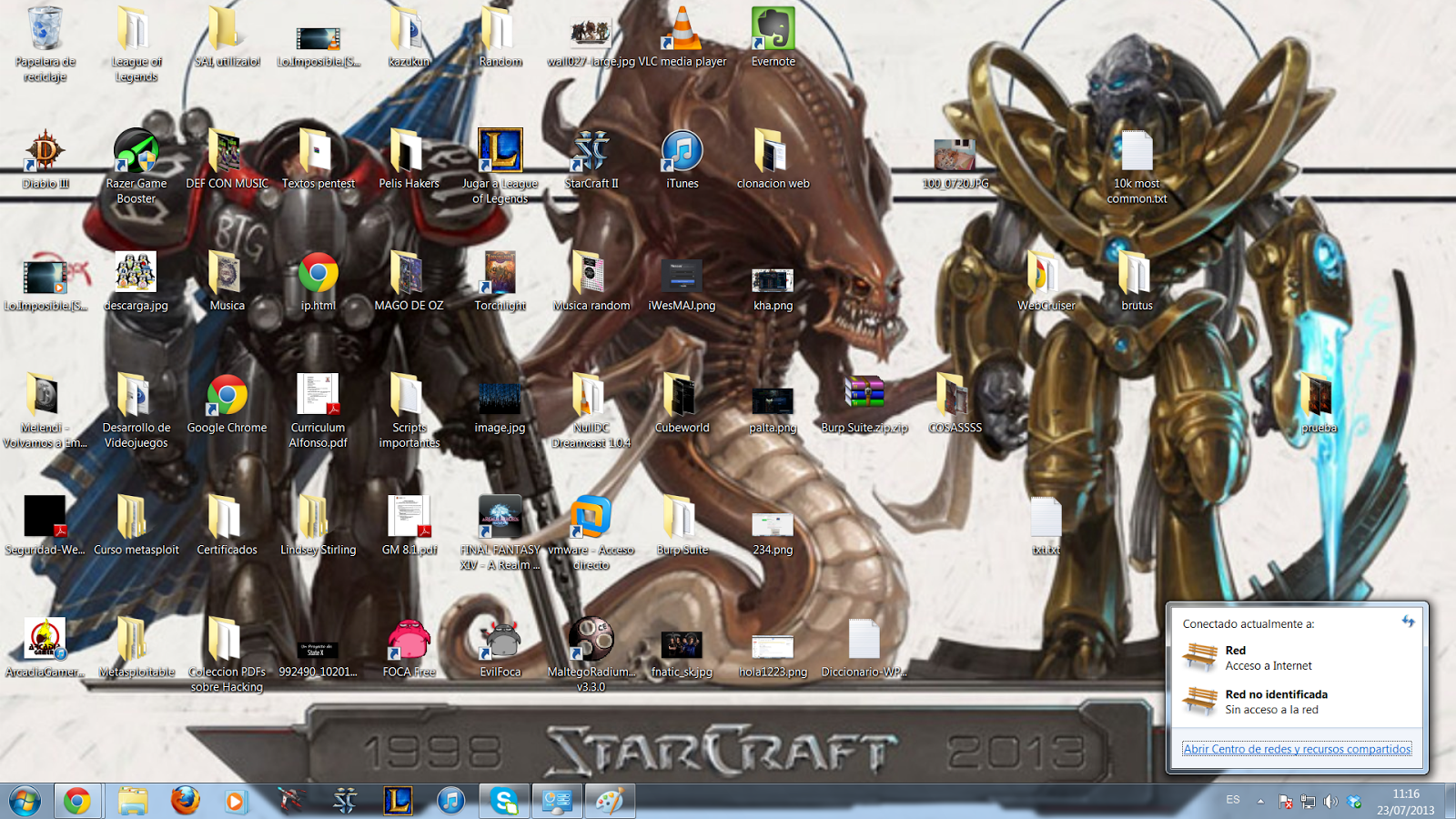This screenshot has width=1456, height=819.
Task: Open the NullDC Dreamcast 1.0.4 folder
Action: tap(591, 409)
